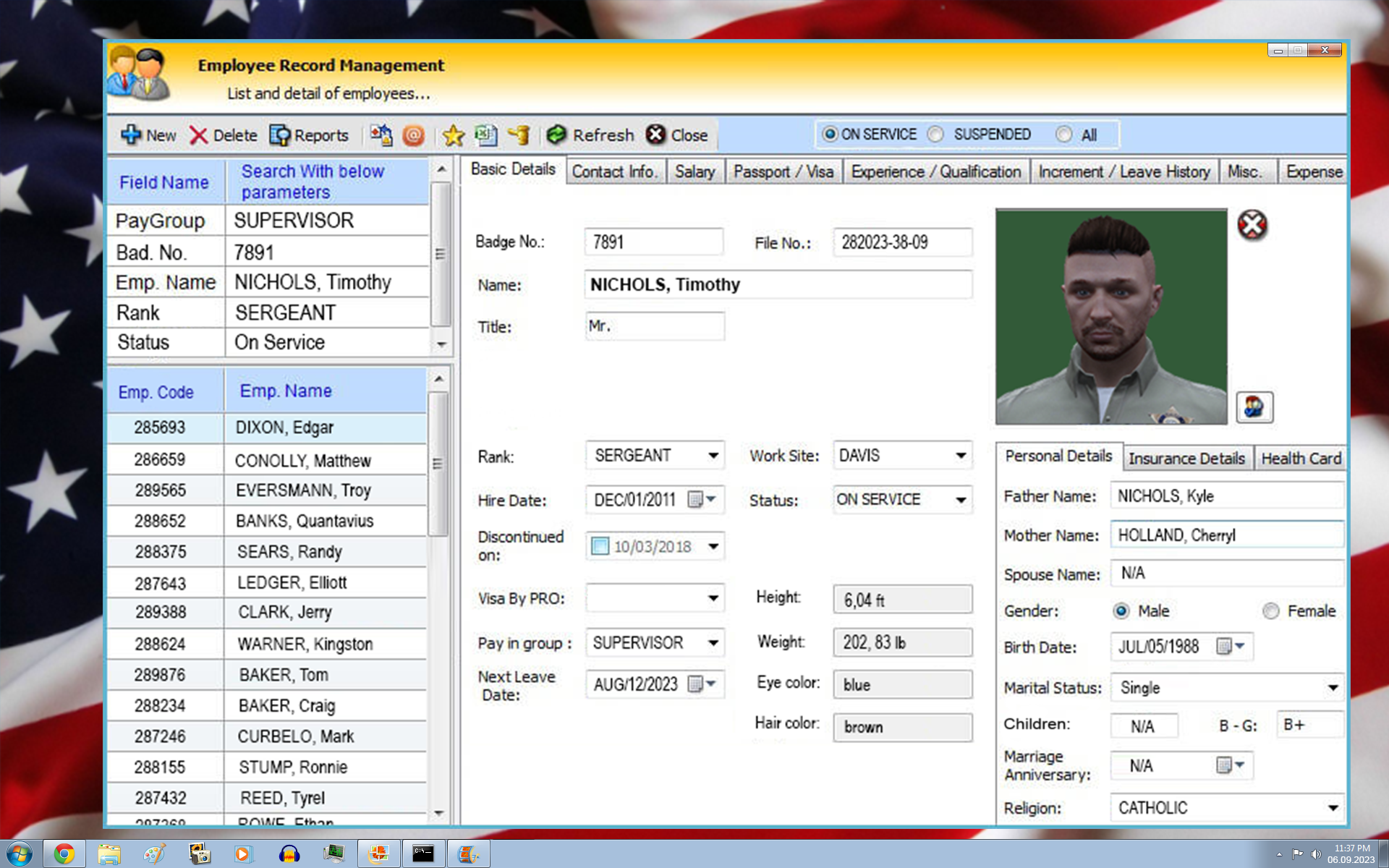
Task: Click the red Delete X icon
Action: (198, 135)
